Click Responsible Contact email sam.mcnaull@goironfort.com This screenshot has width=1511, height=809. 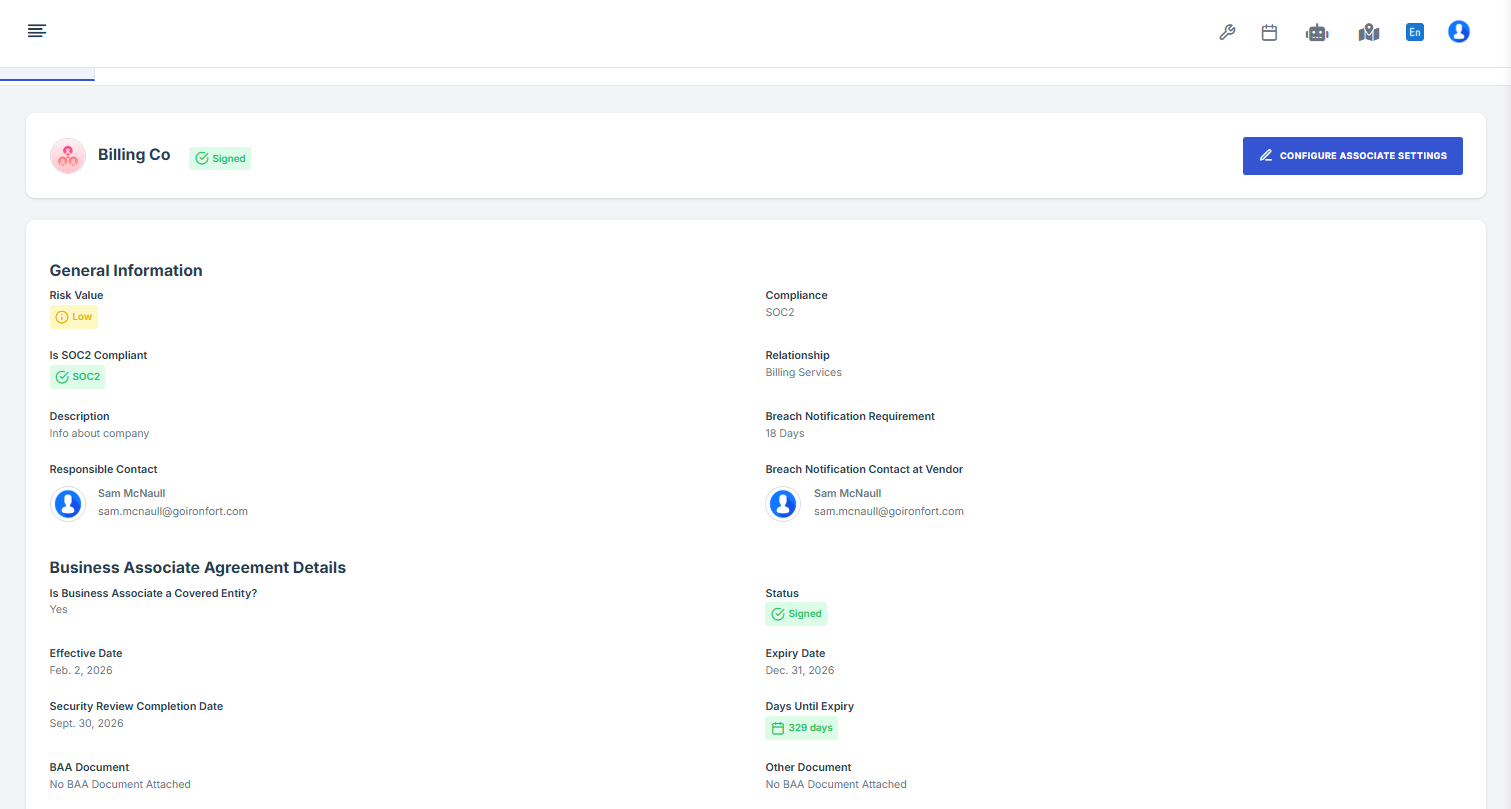click(172, 511)
